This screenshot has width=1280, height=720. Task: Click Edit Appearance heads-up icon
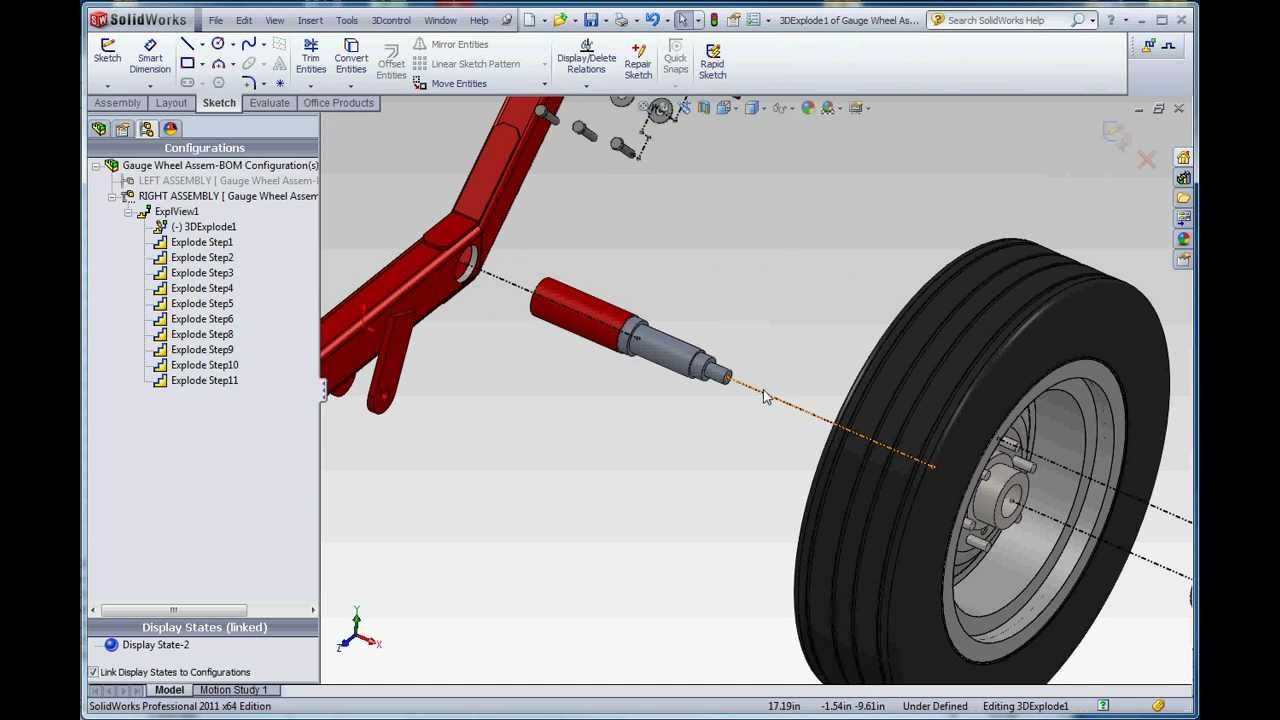[808, 108]
